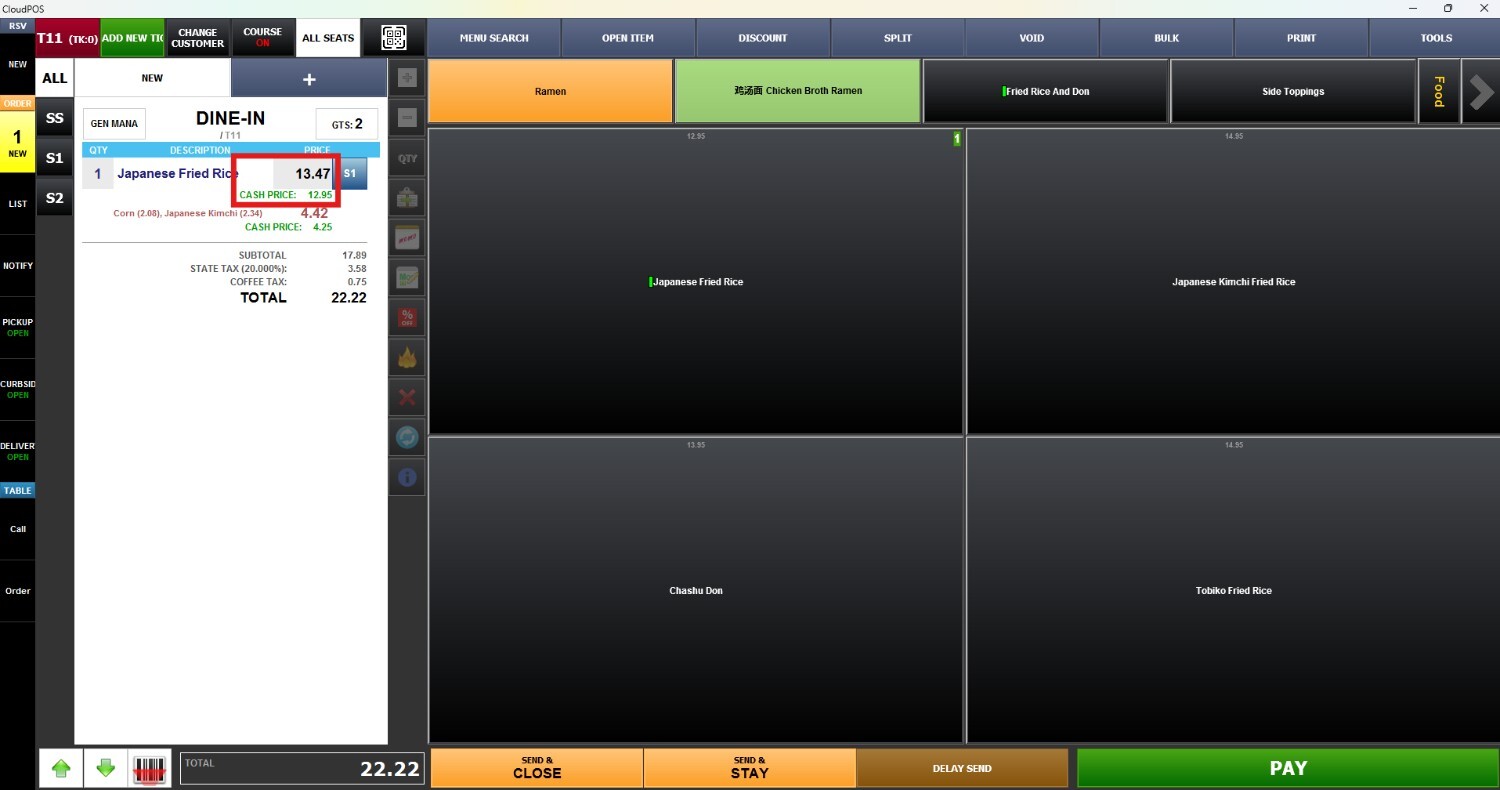Open PICKUP orders in sidebar
Image resolution: width=1500 pixels, height=790 pixels.
click(18, 327)
